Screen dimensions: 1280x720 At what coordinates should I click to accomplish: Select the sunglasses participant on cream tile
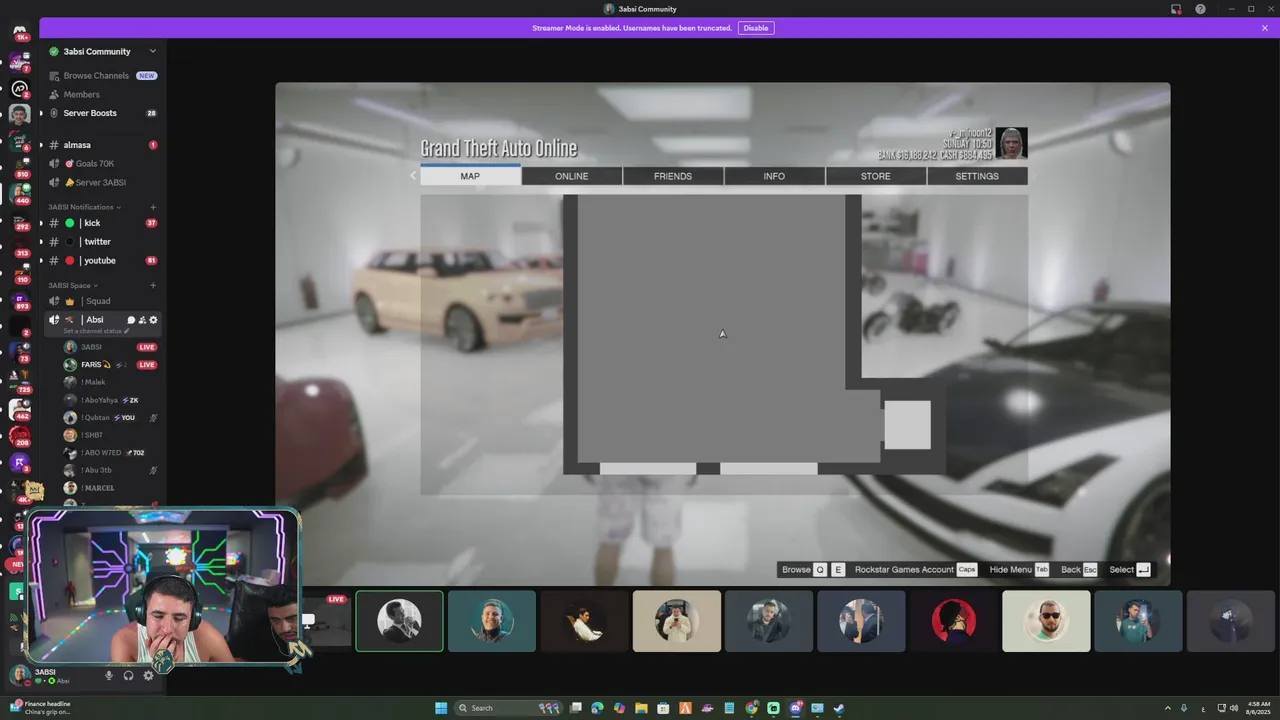click(x=1046, y=621)
